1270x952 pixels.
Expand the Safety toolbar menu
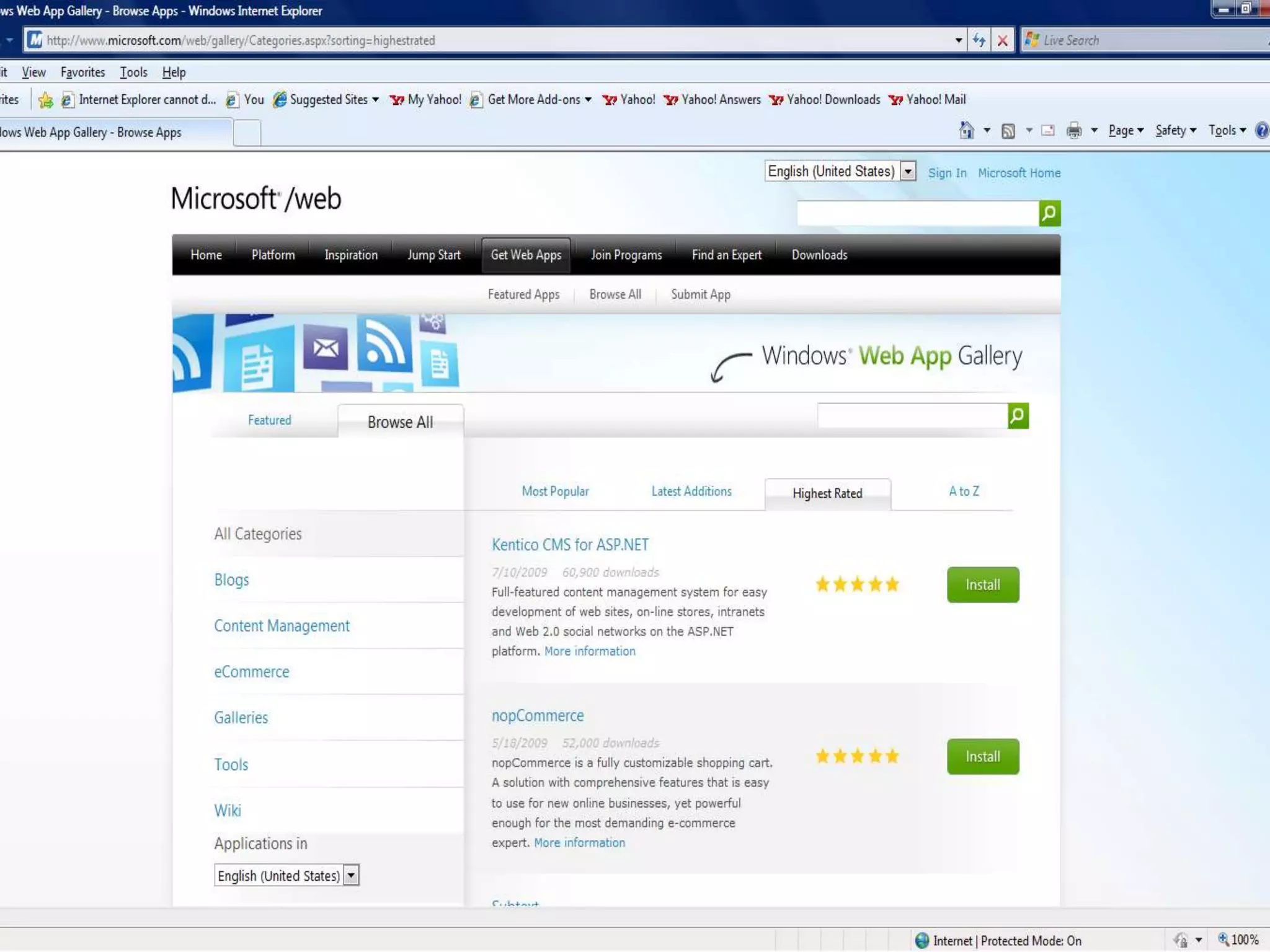pos(1175,131)
